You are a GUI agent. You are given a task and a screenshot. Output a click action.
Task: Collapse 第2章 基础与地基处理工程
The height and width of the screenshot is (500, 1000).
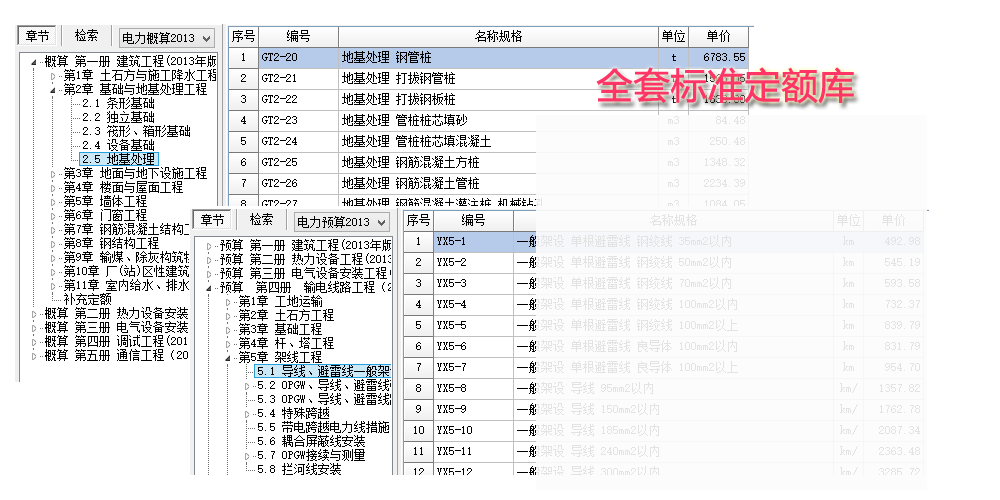click(x=53, y=90)
